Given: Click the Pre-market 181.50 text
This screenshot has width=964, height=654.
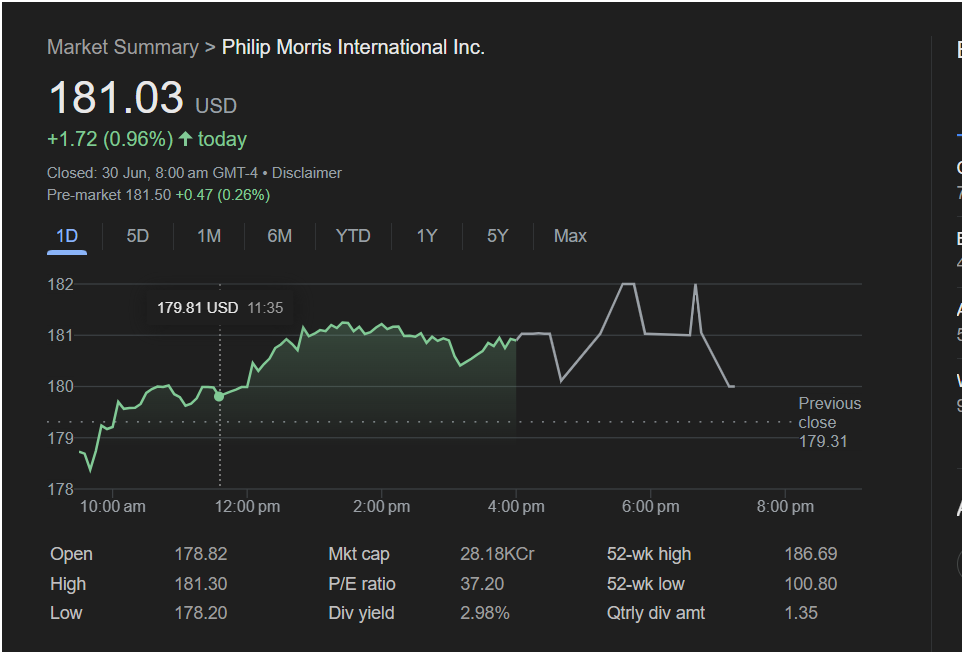Looking at the screenshot, I should coord(109,195).
